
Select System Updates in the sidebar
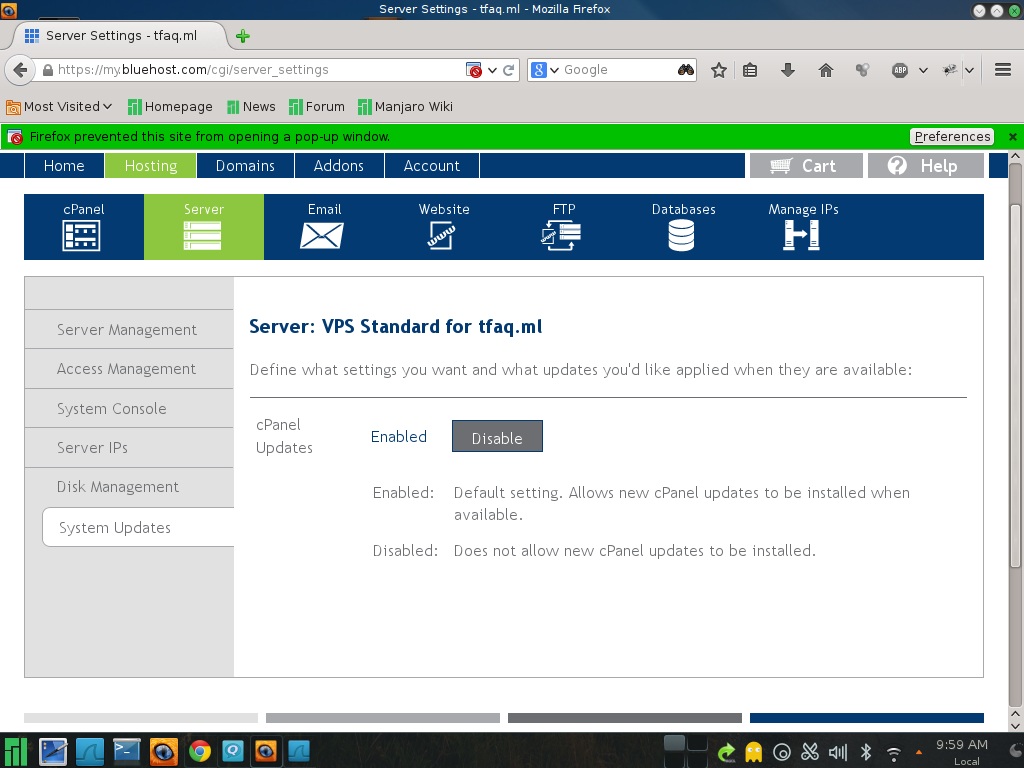tap(115, 527)
